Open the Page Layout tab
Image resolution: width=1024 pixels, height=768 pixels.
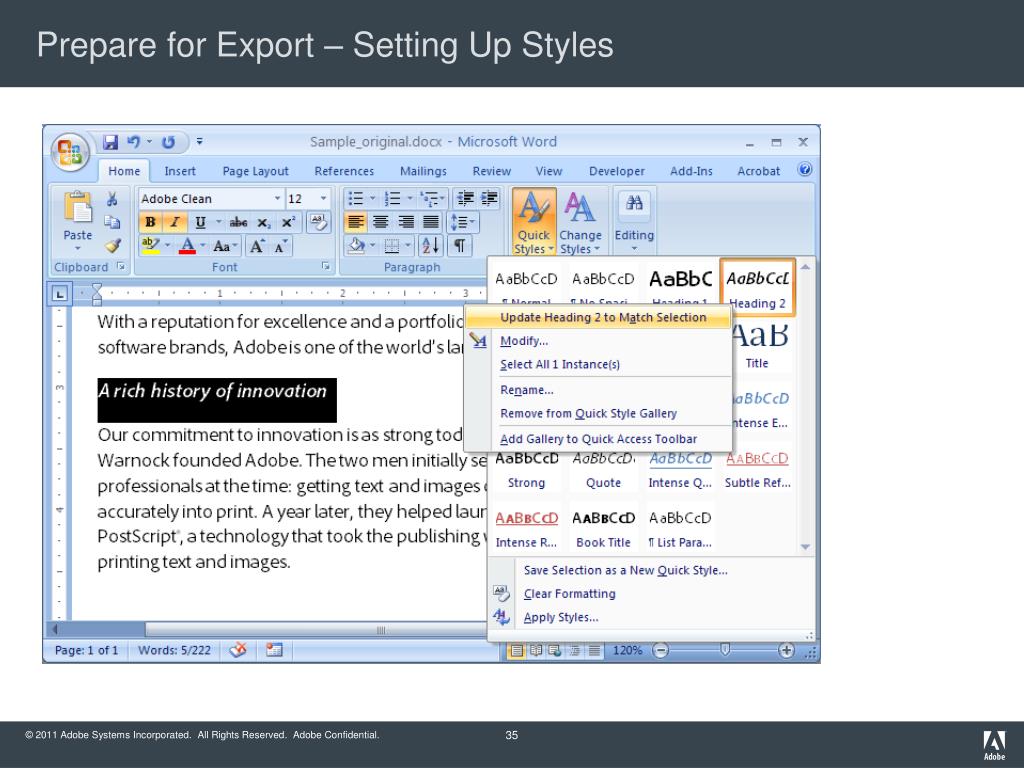[x=255, y=171]
